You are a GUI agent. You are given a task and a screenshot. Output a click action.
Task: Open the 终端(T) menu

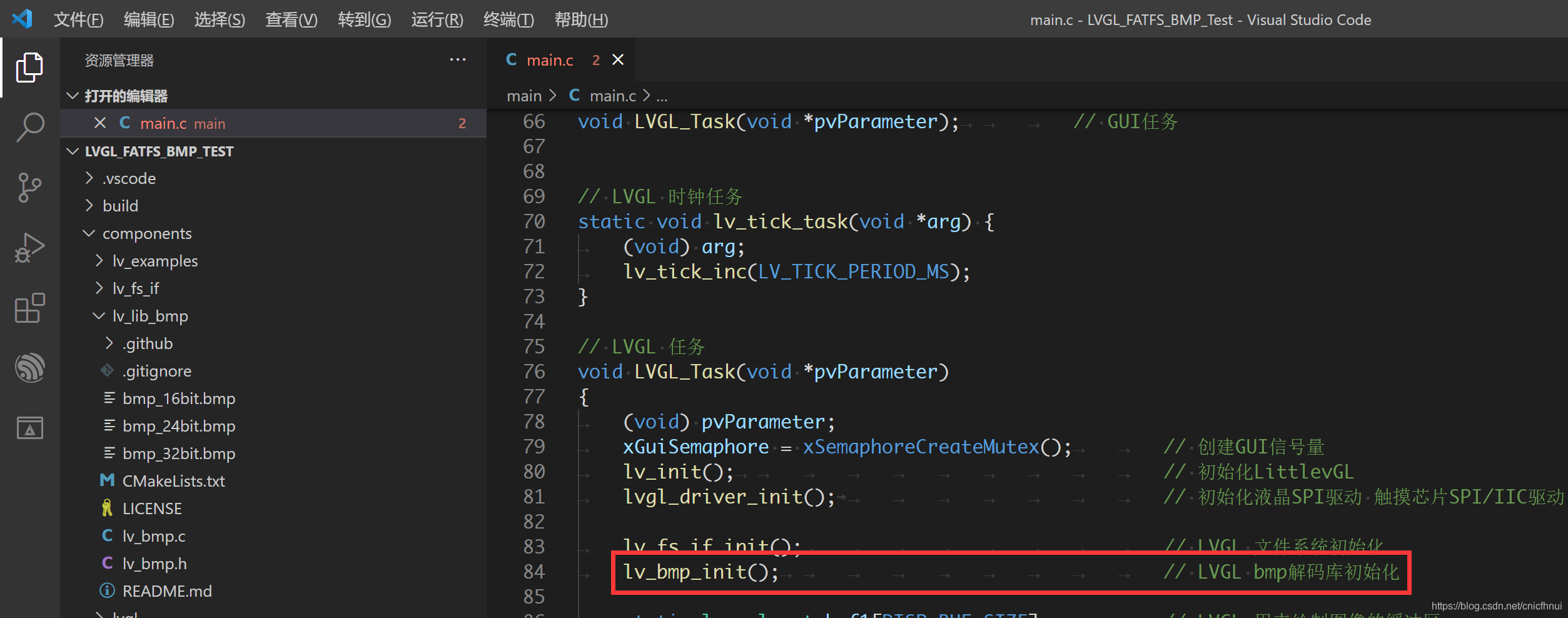[x=508, y=20]
